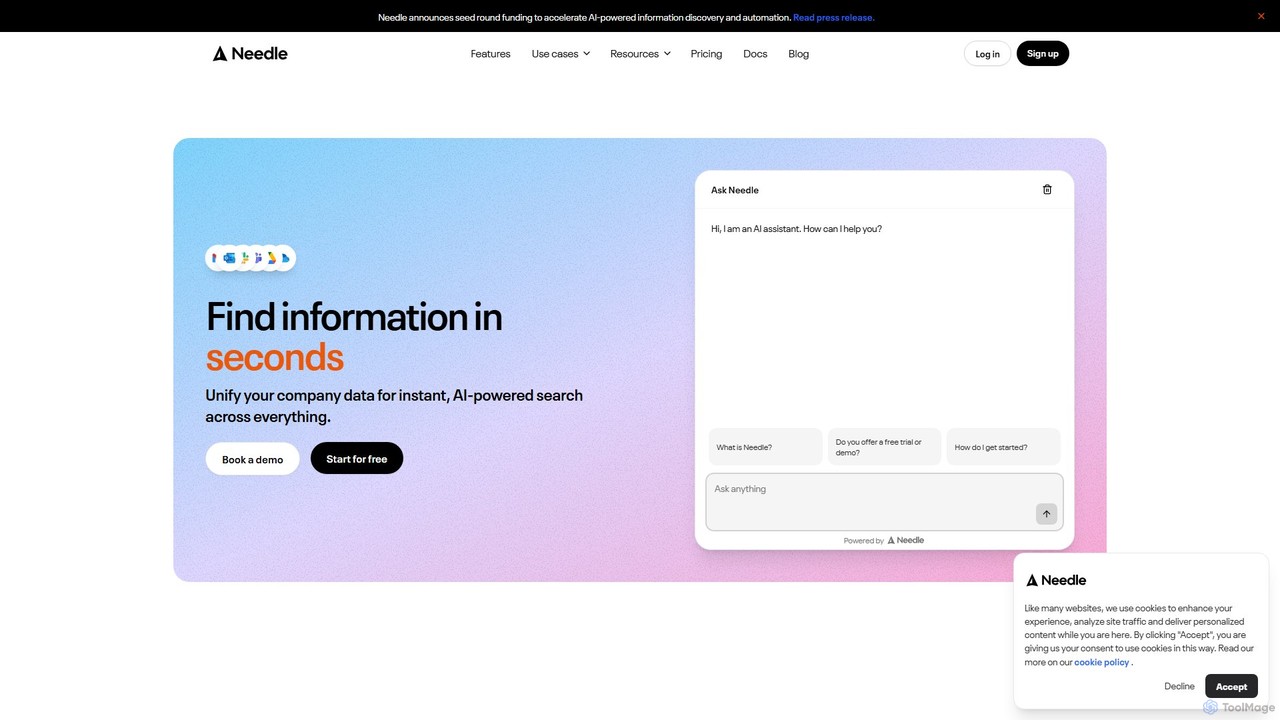Click Book a demo
Image resolution: width=1280 pixels, height=720 pixels.
point(253,459)
